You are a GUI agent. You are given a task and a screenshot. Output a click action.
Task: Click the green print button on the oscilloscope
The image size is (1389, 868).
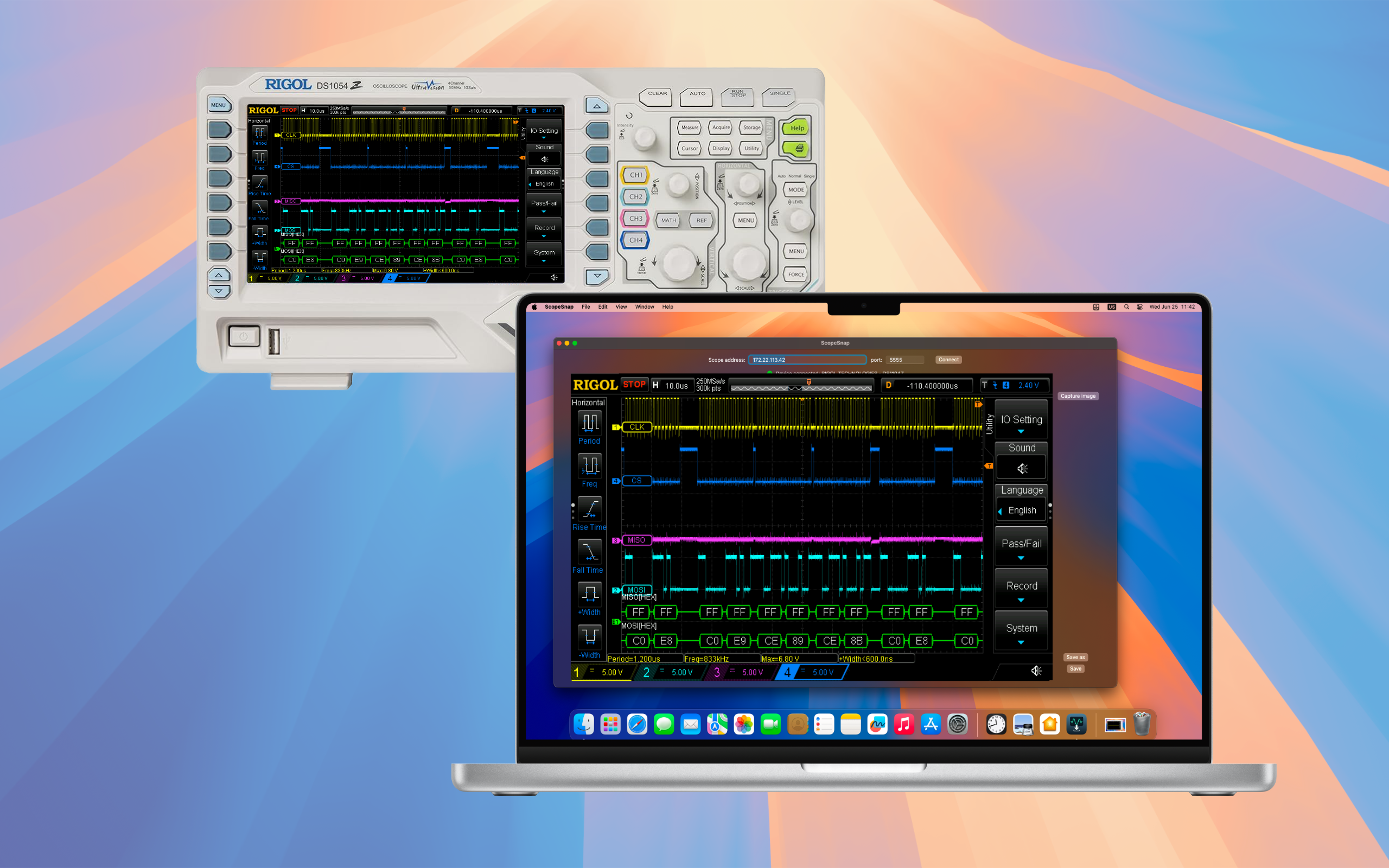tap(796, 149)
